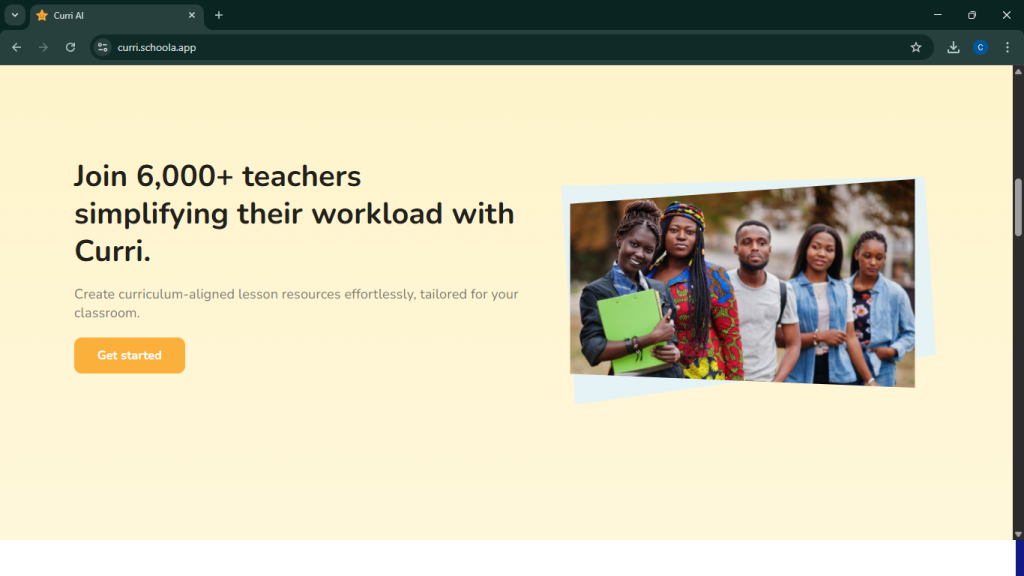Select the Curri AI tab
The image size is (1024, 576).
tap(117, 15)
